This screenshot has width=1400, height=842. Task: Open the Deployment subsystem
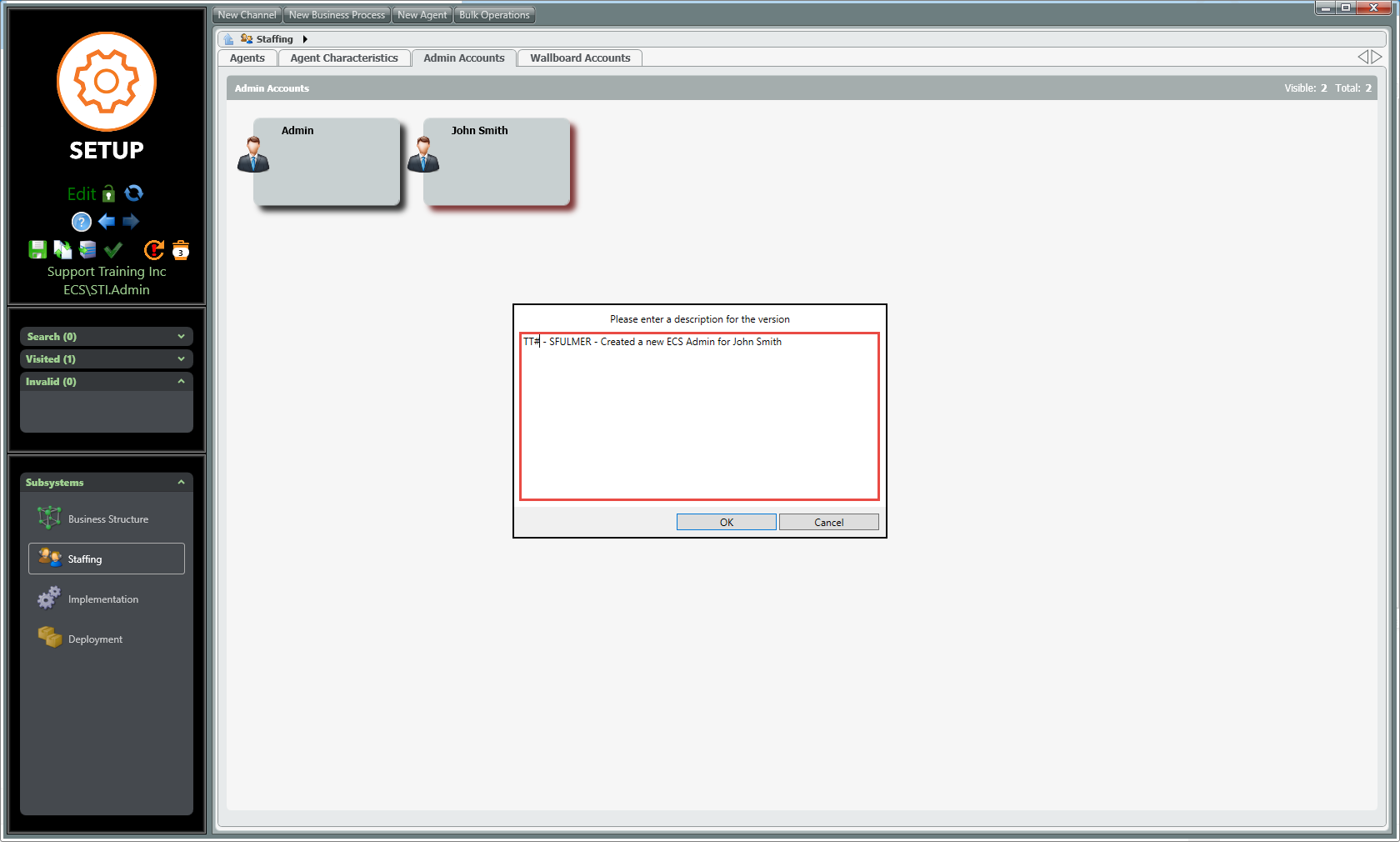[x=95, y=639]
